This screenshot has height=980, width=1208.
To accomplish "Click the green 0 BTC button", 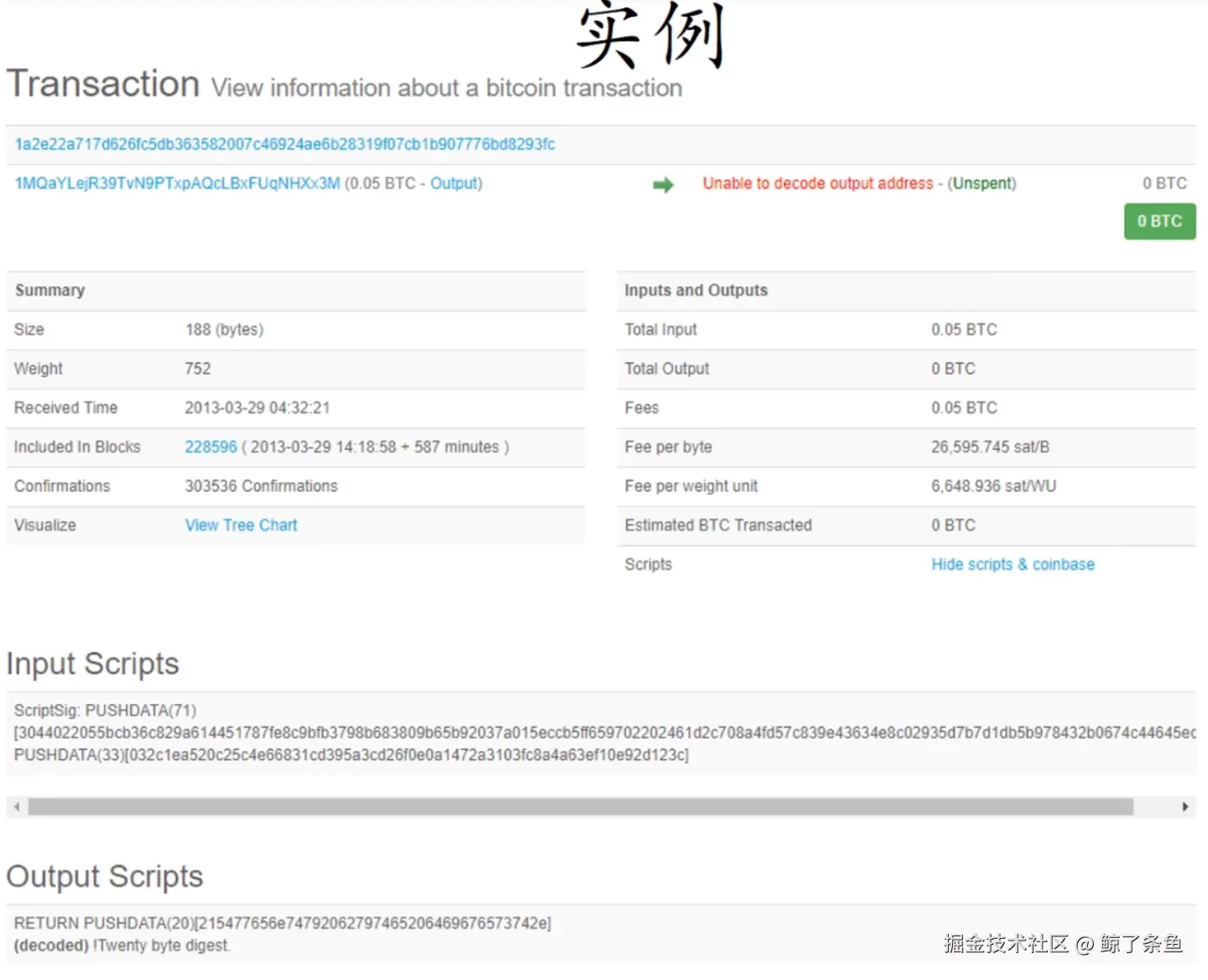I will (x=1159, y=222).
